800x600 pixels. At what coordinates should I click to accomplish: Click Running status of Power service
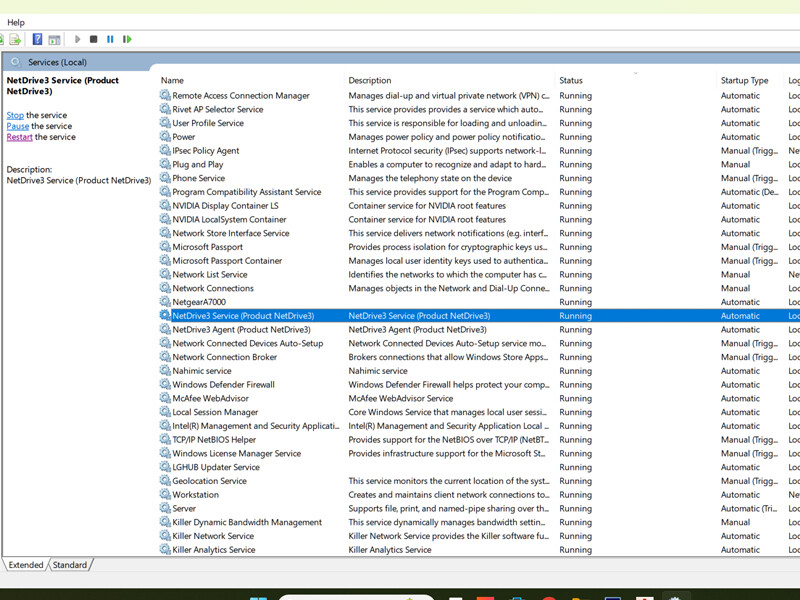point(576,137)
